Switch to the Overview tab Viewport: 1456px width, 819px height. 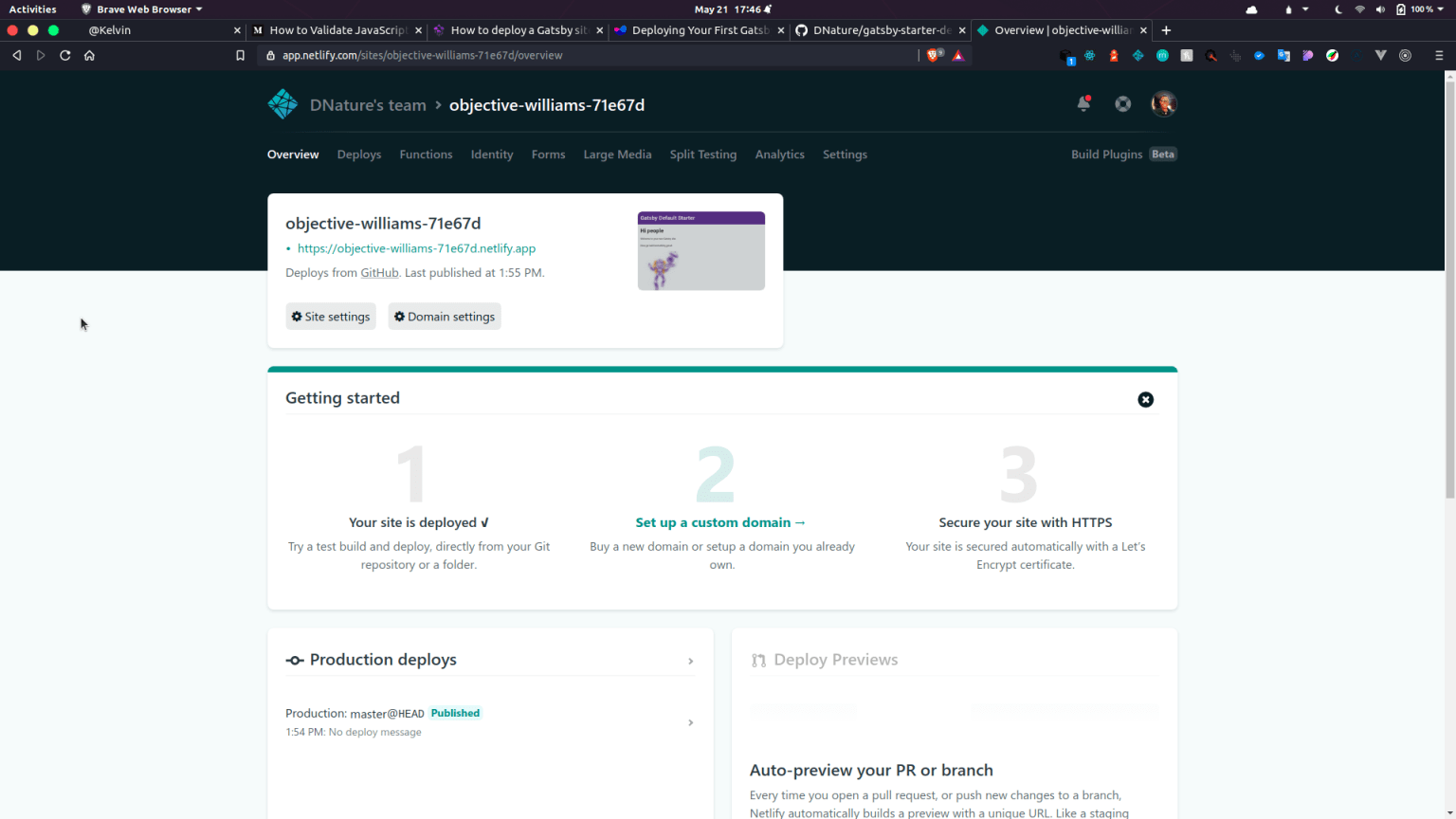293,155
